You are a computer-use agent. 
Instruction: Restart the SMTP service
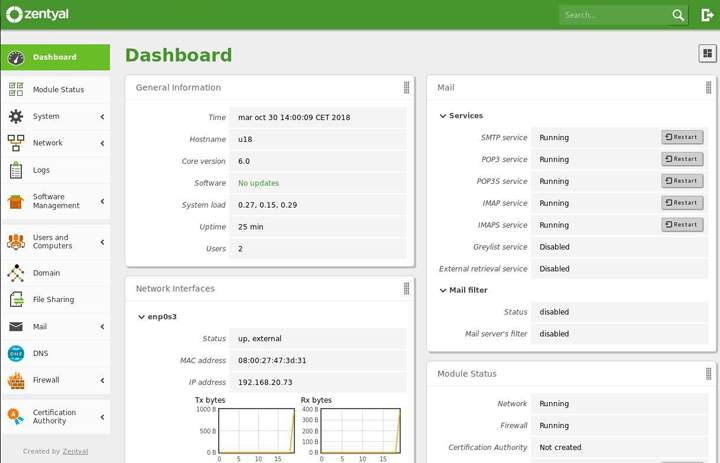pos(682,137)
